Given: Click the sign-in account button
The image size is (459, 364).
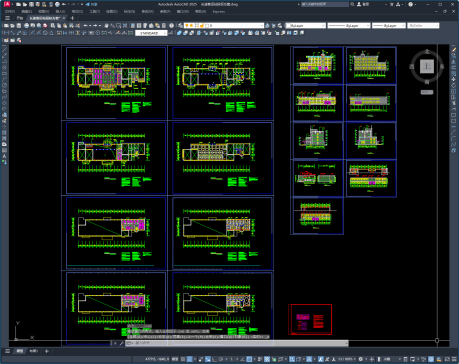Looking at the screenshot, I should point(363,4).
